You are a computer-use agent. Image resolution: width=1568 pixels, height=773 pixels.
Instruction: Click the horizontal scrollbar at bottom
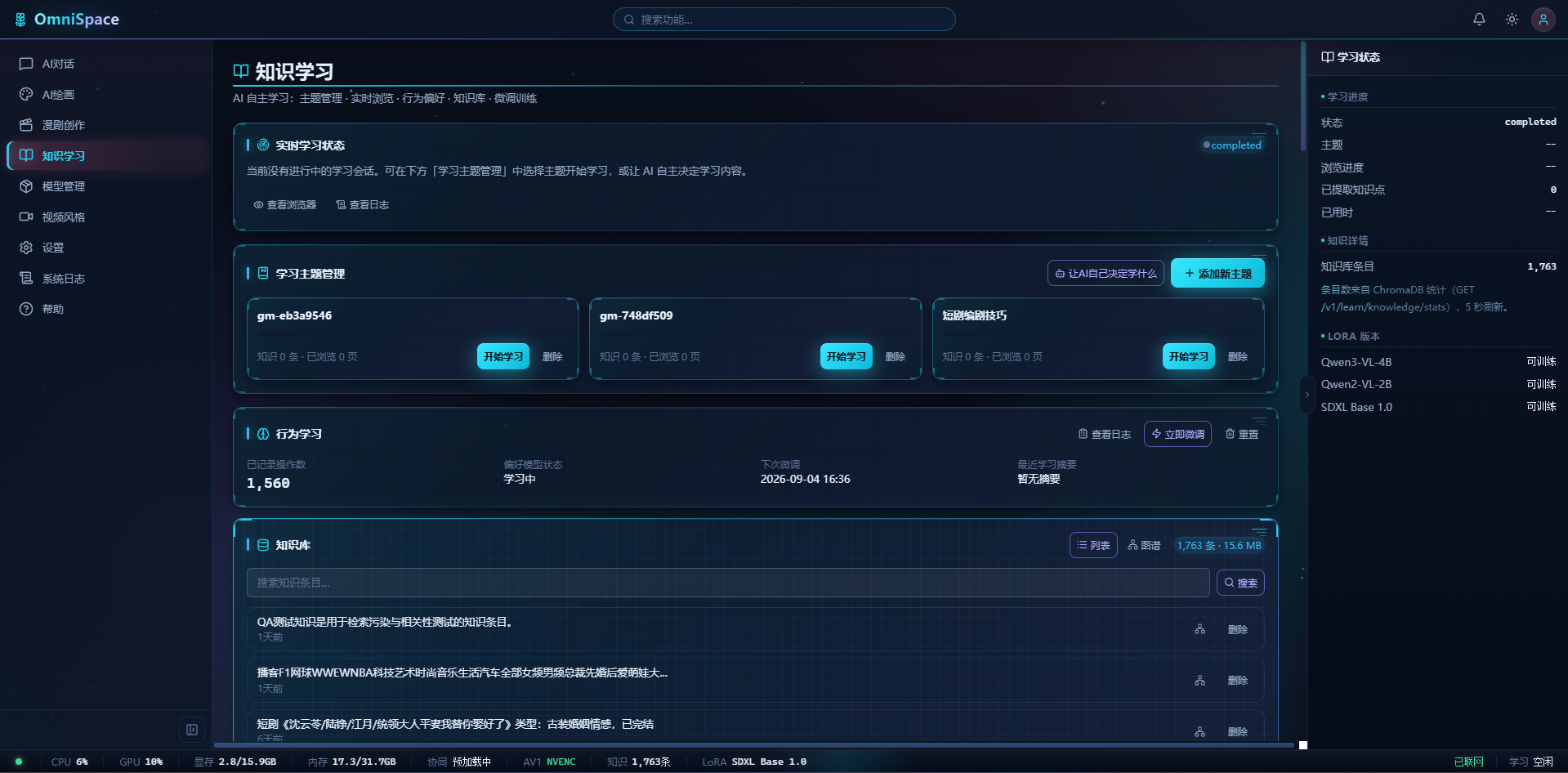(753, 745)
